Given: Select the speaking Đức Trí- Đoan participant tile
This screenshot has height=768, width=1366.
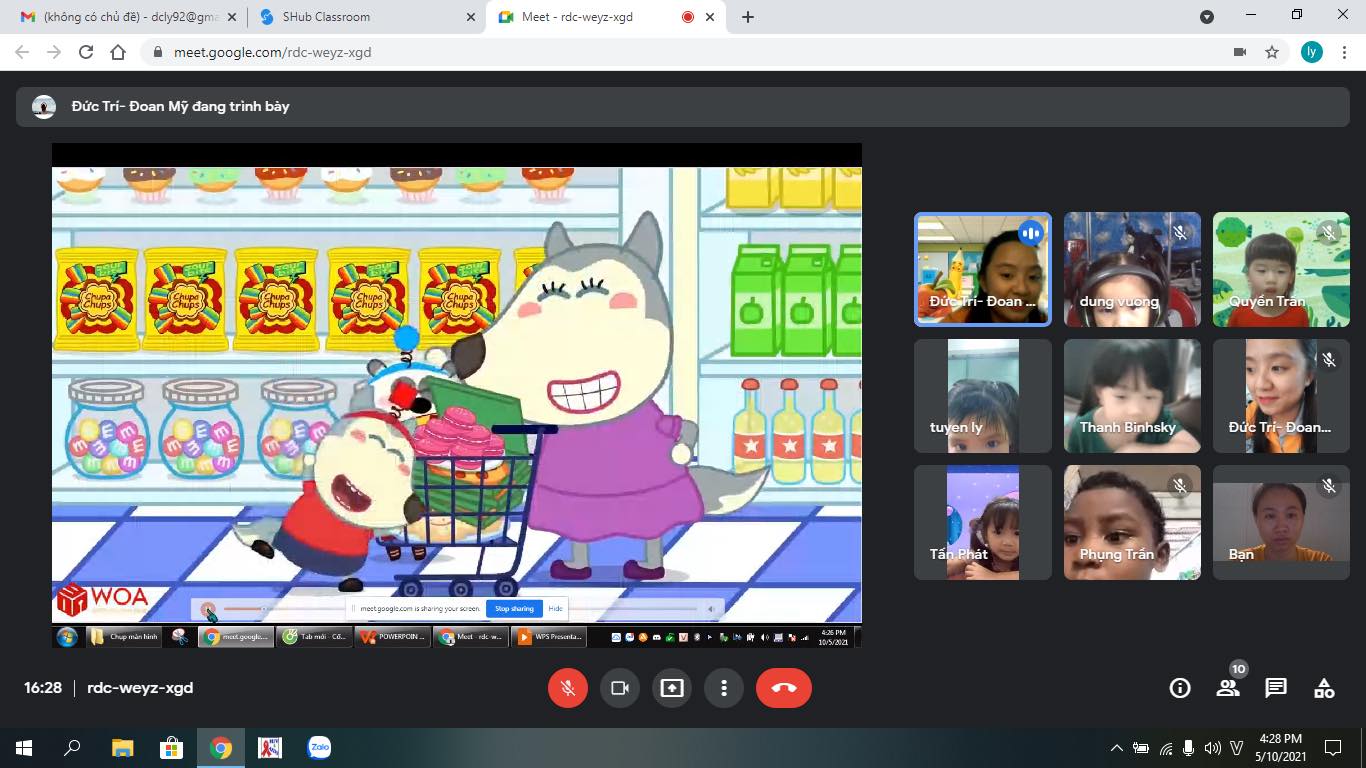Looking at the screenshot, I should coord(983,270).
